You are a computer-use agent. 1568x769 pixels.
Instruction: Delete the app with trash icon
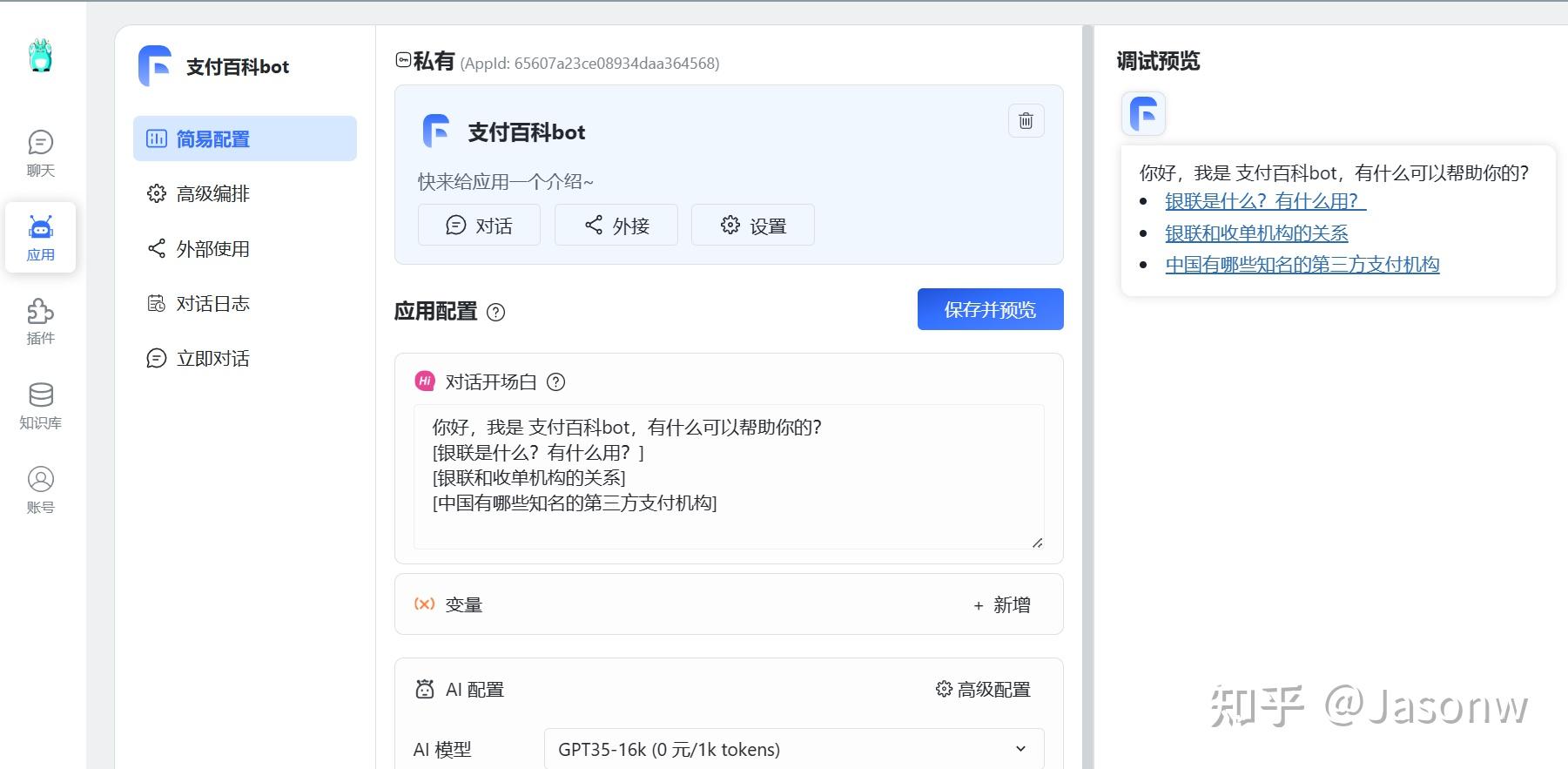tap(1026, 121)
